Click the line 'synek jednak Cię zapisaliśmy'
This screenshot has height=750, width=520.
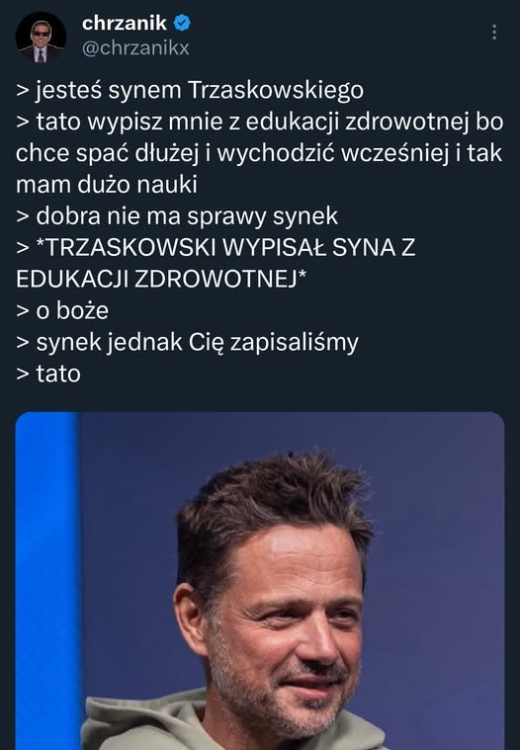click(187, 343)
